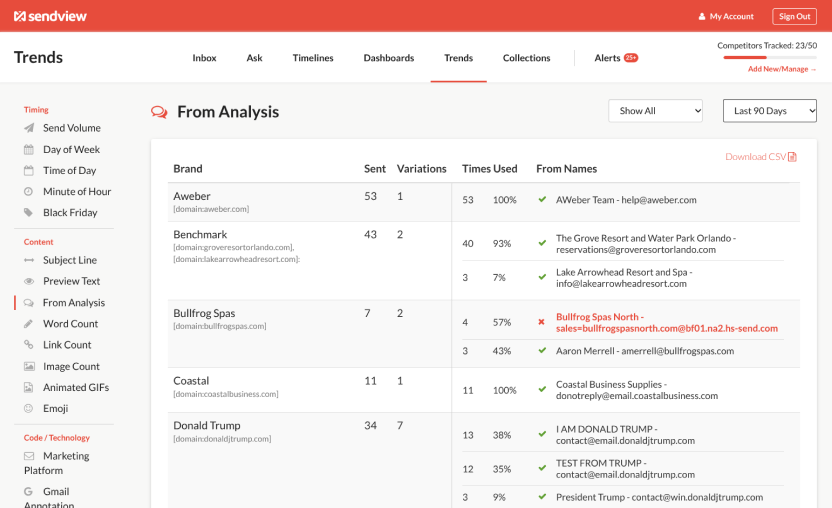832x508 pixels.
Task: Select the Trends tab
Action: click(458, 58)
